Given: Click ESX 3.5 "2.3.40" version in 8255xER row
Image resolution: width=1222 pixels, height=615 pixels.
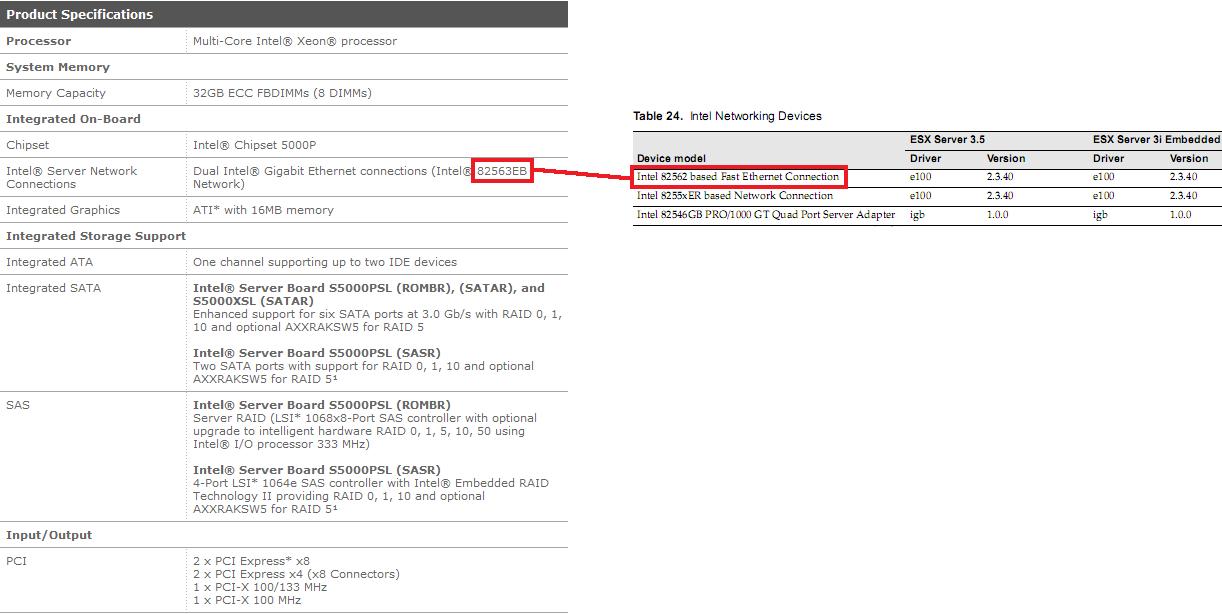Looking at the screenshot, I should (1000, 196).
